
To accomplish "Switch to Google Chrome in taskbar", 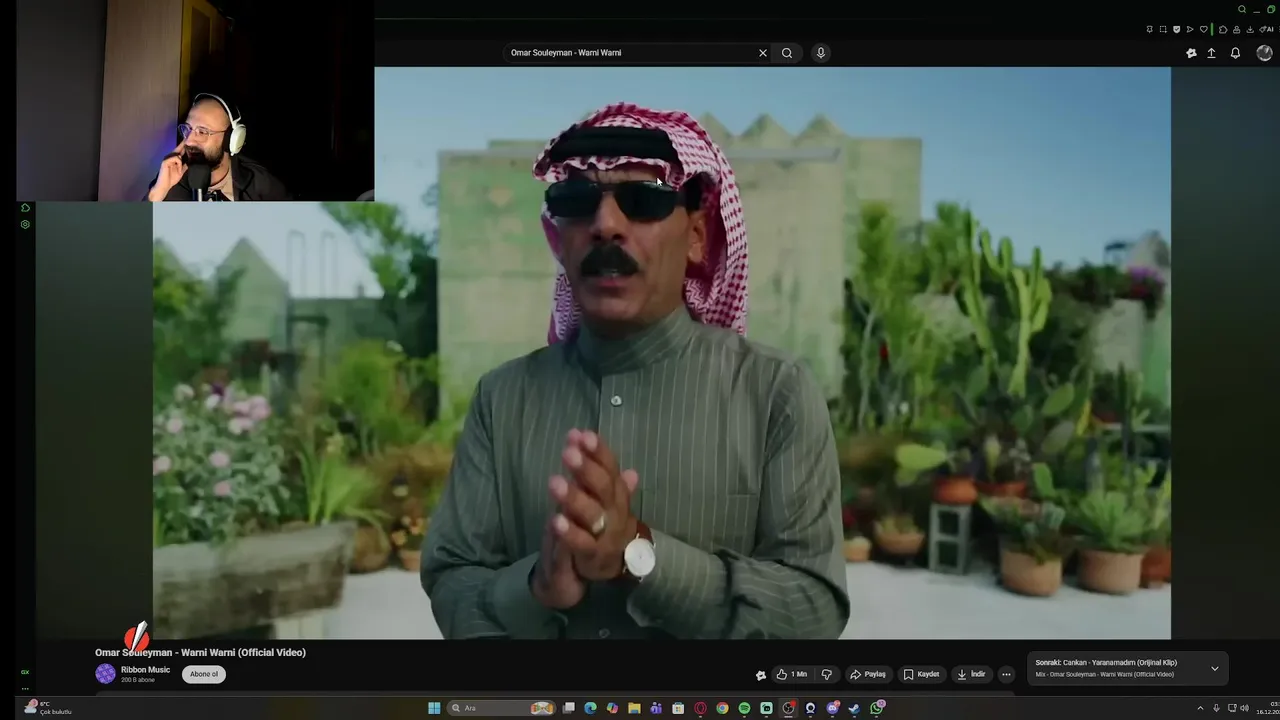I will [722, 708].
